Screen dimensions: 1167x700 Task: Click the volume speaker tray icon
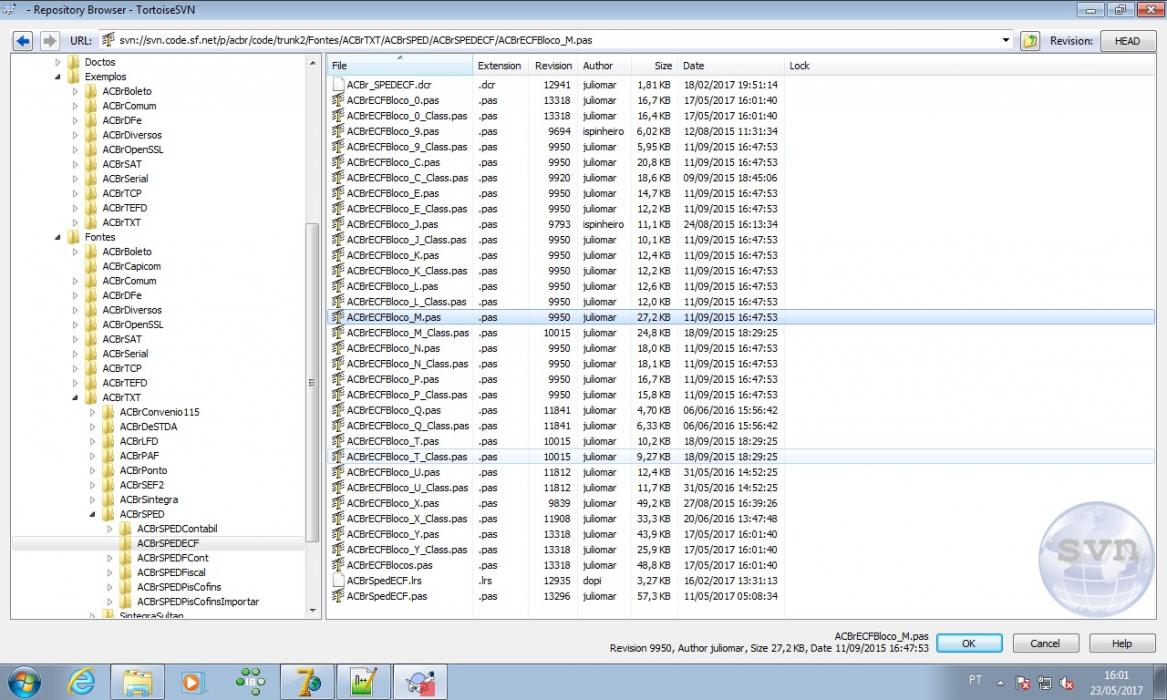(x=1067, y=683)
